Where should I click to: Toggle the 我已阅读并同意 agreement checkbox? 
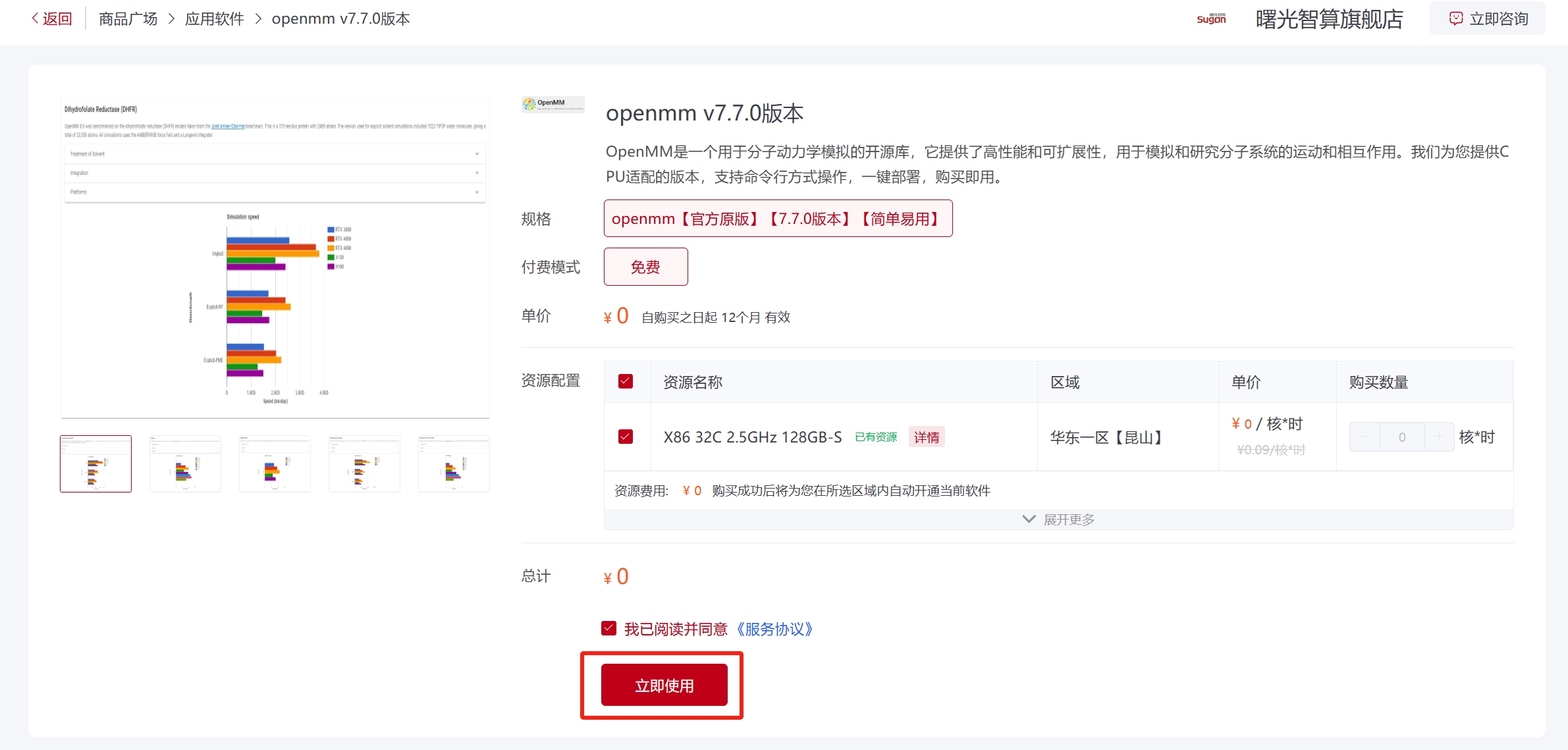(x=609, y=629)
